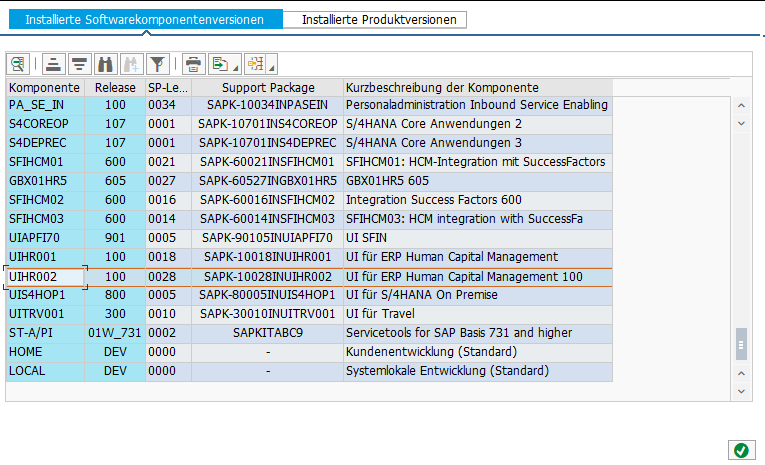765x465 pixels.
Task: Click the greyed-out Find Next binoculars icon
Action: (x=131, y=64)
